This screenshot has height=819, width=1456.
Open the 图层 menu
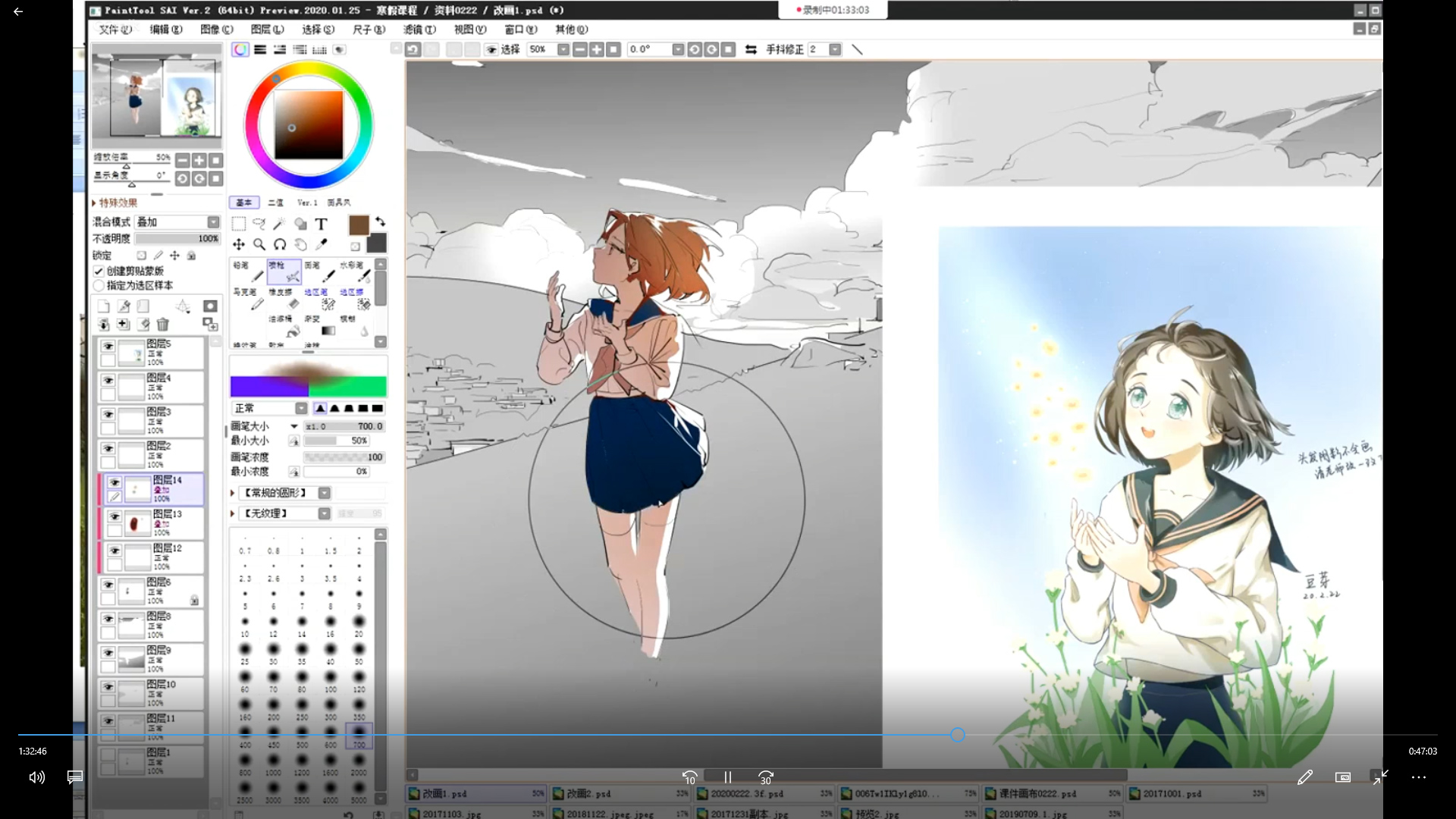[267, 30]
